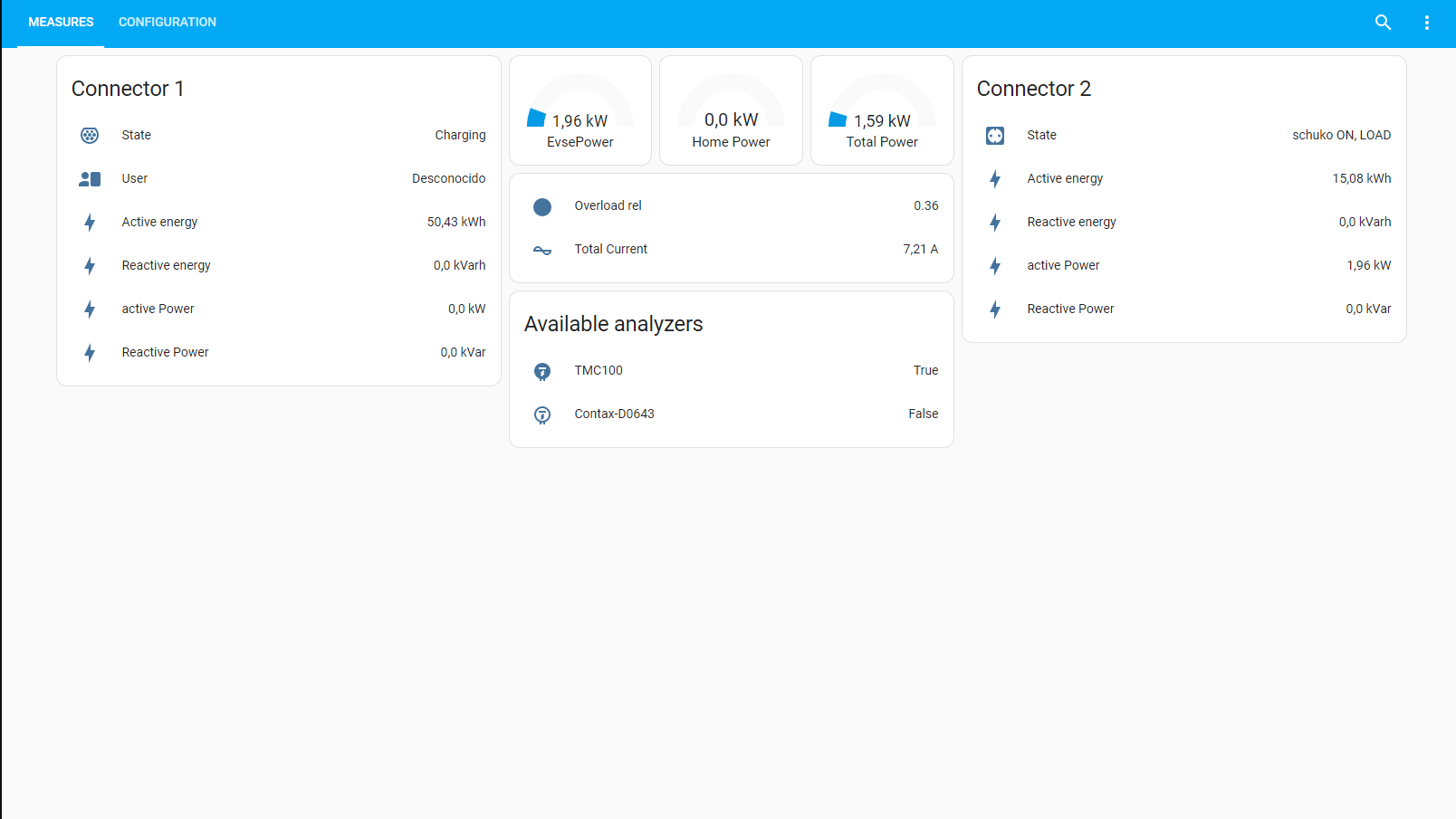Open the Overload rel entry label
The width and height of the screenshot is (1456, 819).
[608, 205]
